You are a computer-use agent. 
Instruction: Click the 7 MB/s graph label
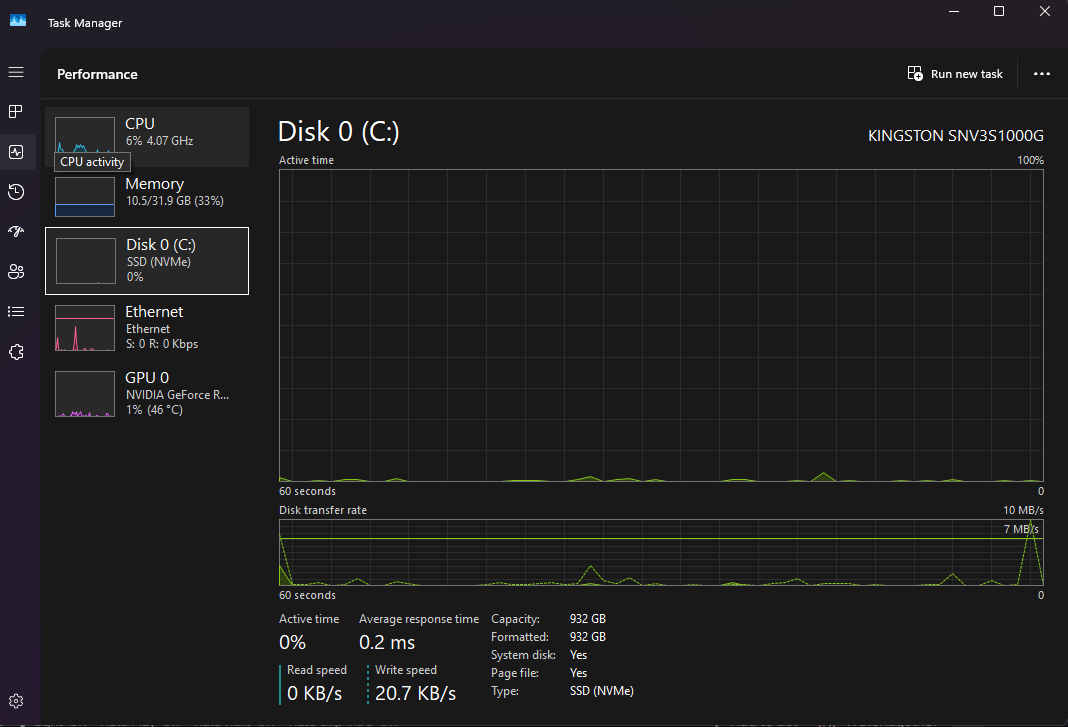tap(1021, 529)
